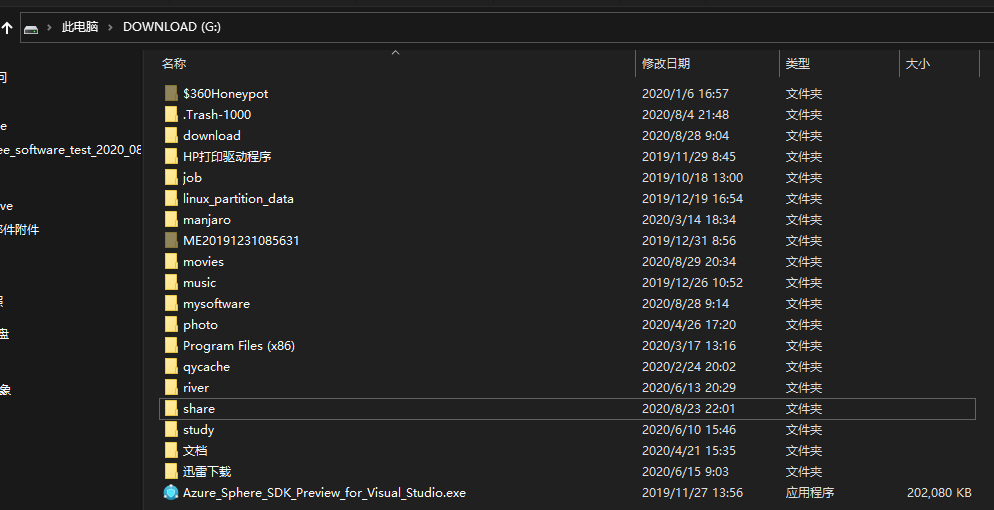Expand breadcrumb chevron after 此电脑

(x=110, y=27)
